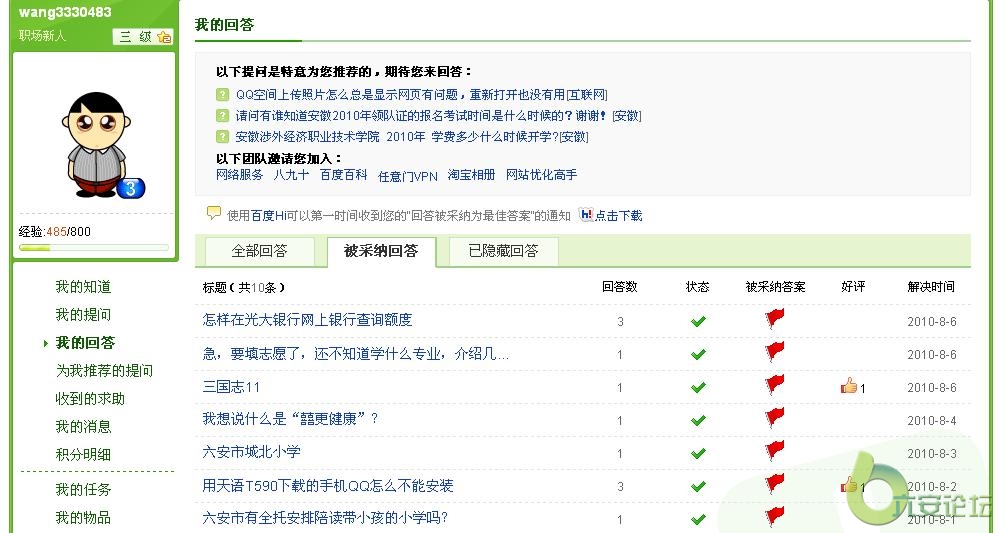Open the 六安市城北小学 question
The image size is (999, 533).
251,452
